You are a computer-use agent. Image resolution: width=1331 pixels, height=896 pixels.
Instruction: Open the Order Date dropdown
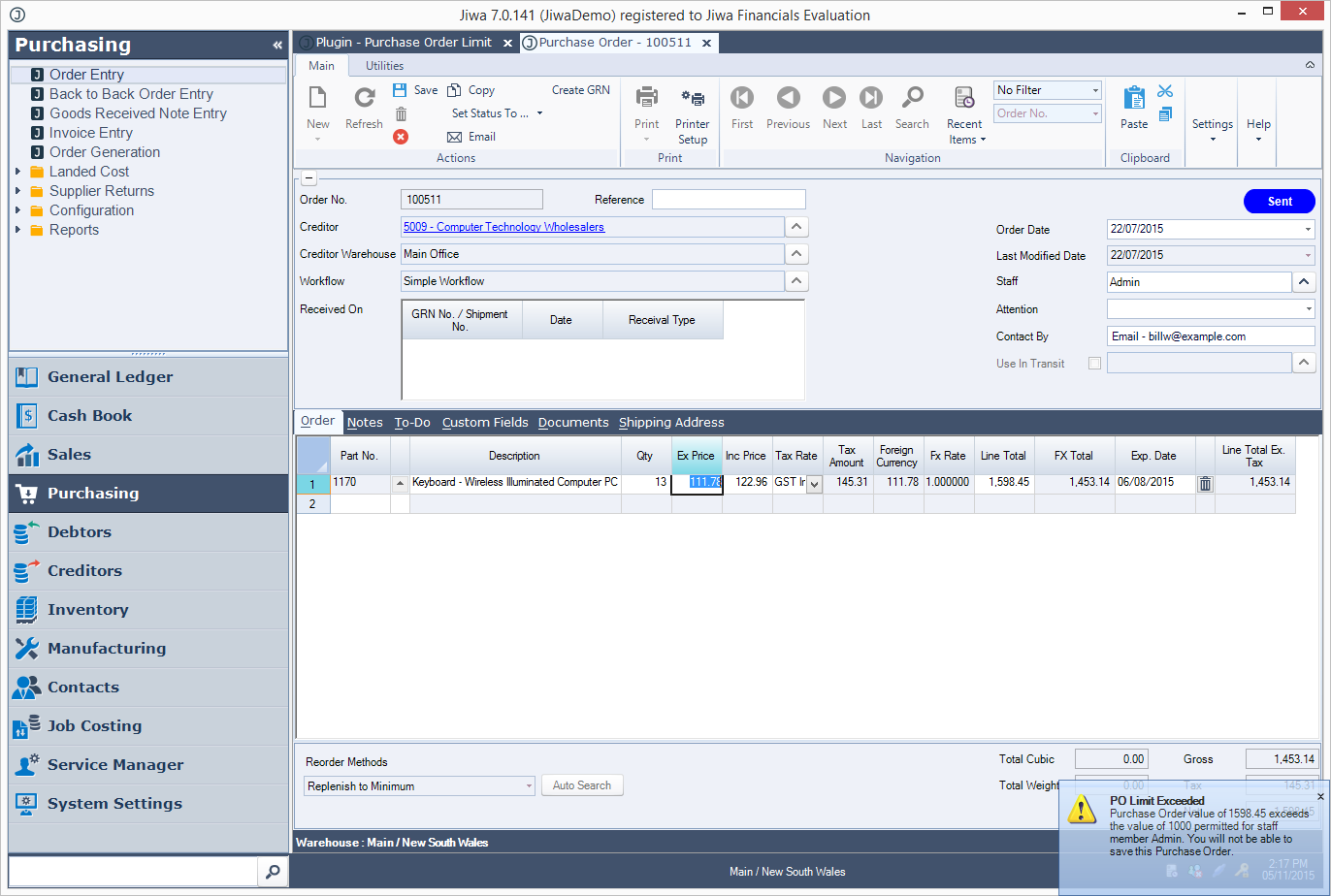1308,230
